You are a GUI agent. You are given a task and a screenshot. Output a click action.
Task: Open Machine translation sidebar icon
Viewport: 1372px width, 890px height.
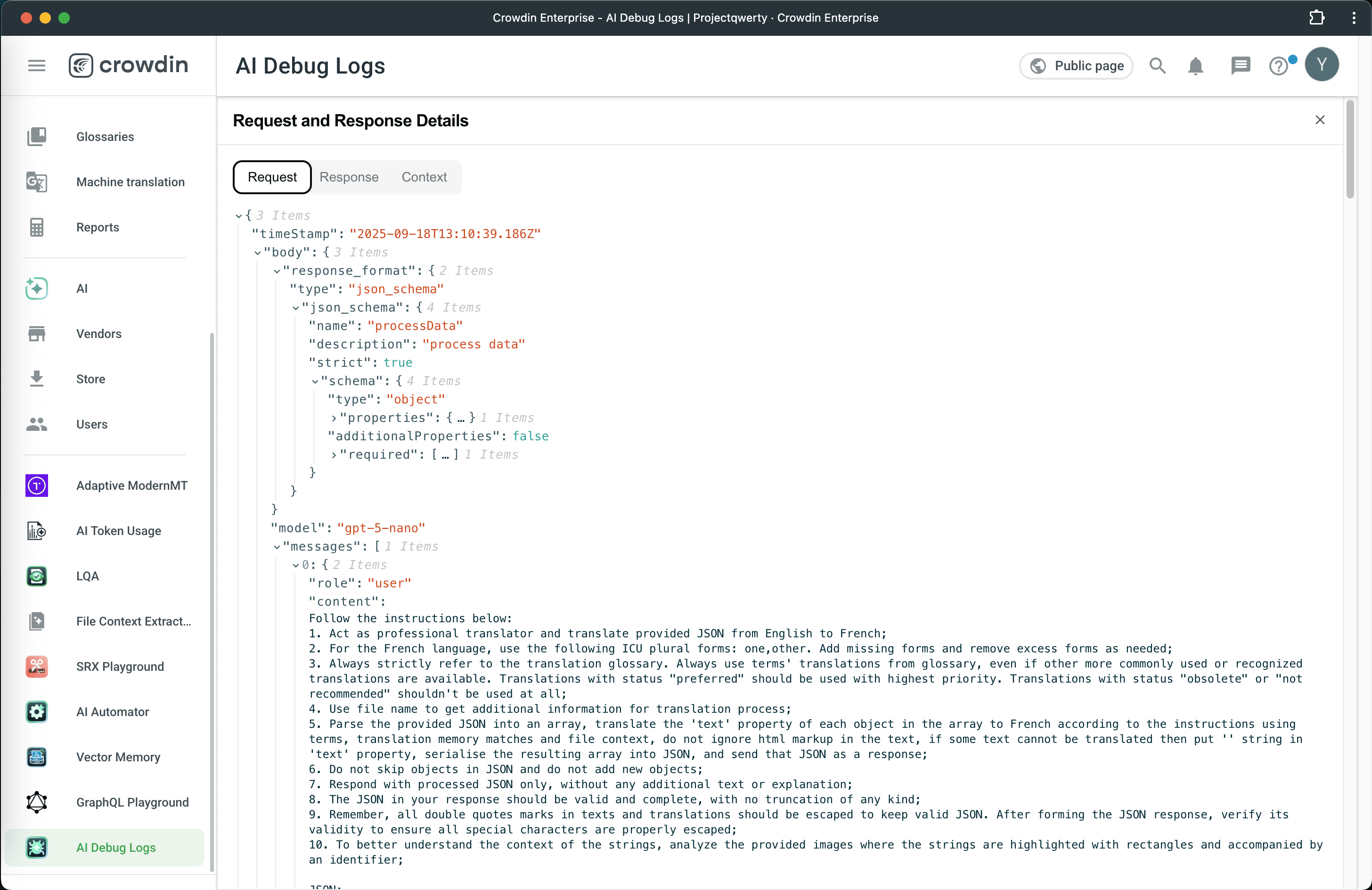(x=37, y=181)
